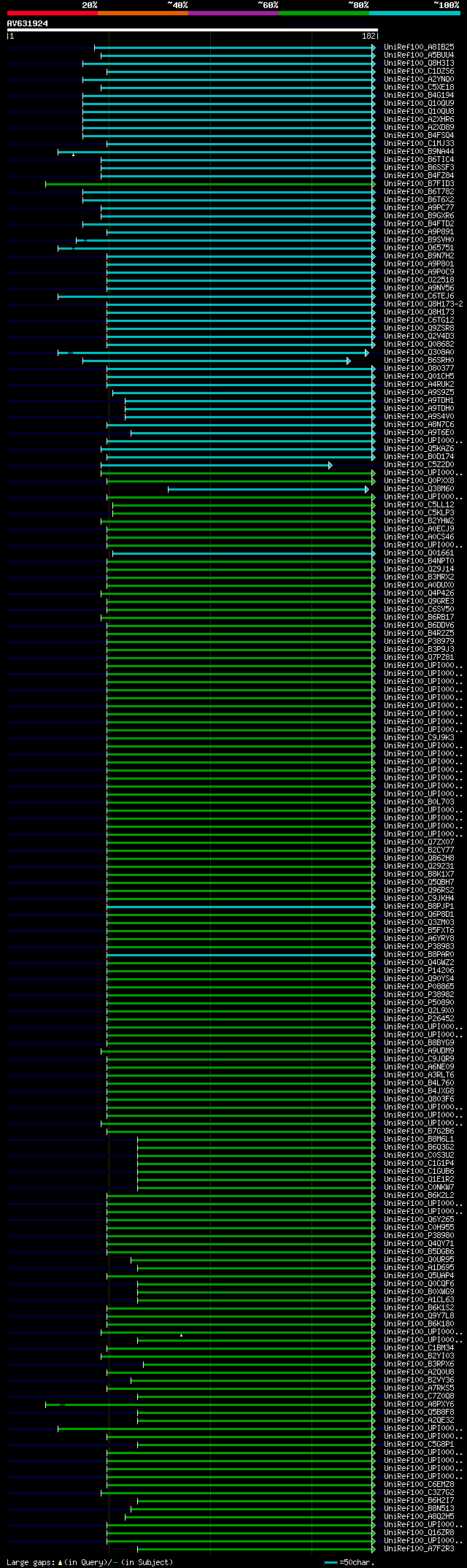Select UniRef100_B0L703 entry
The image size is (467, 1568).
[x=419, y=802]
